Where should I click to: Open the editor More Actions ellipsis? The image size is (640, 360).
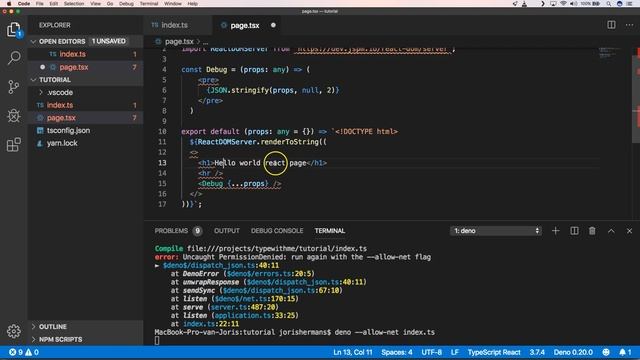point(629,25)
